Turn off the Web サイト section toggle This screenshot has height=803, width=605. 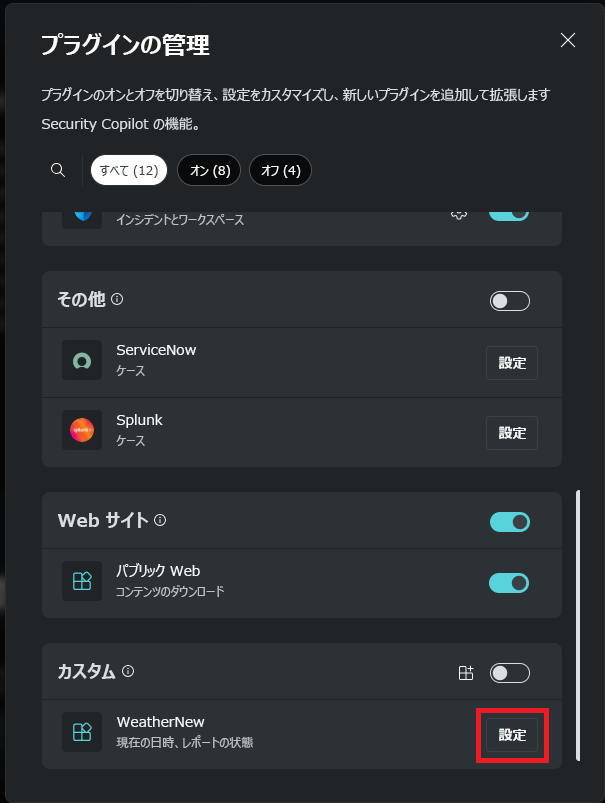(509, 522)
